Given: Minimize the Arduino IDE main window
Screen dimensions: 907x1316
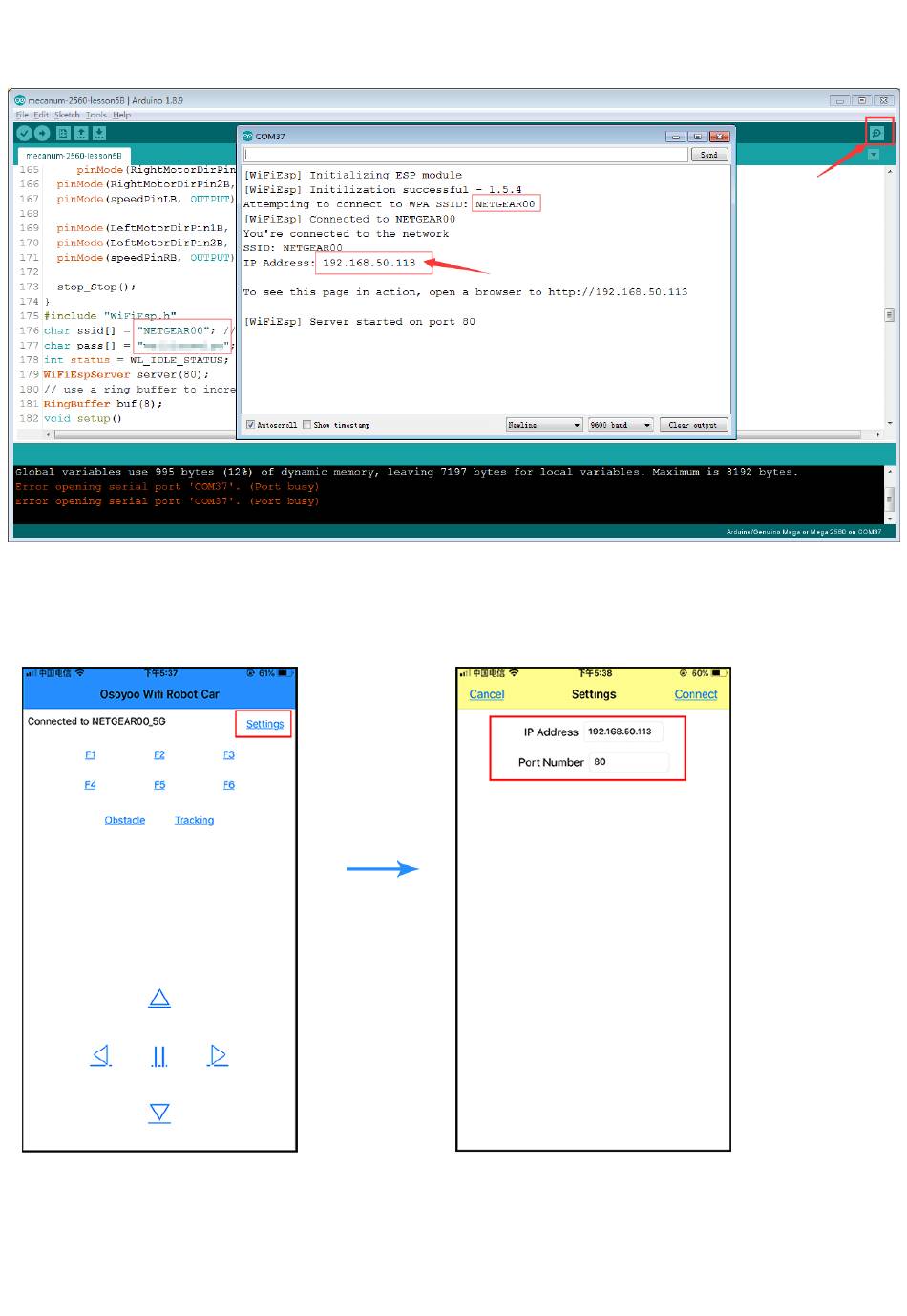Looking at the screenshot, I should [840, 100].
